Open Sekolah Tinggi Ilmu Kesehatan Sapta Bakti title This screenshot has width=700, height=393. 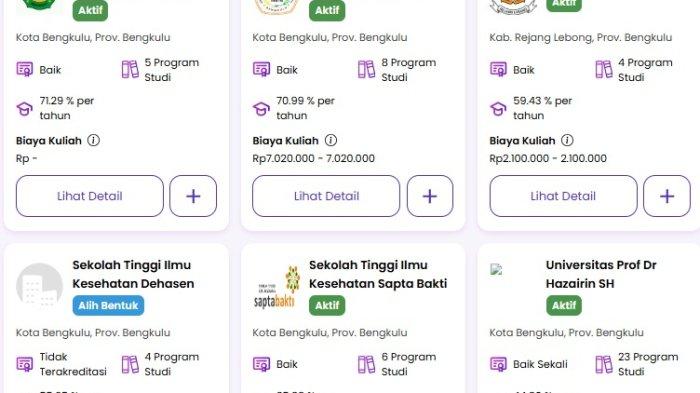pos(378,274)
